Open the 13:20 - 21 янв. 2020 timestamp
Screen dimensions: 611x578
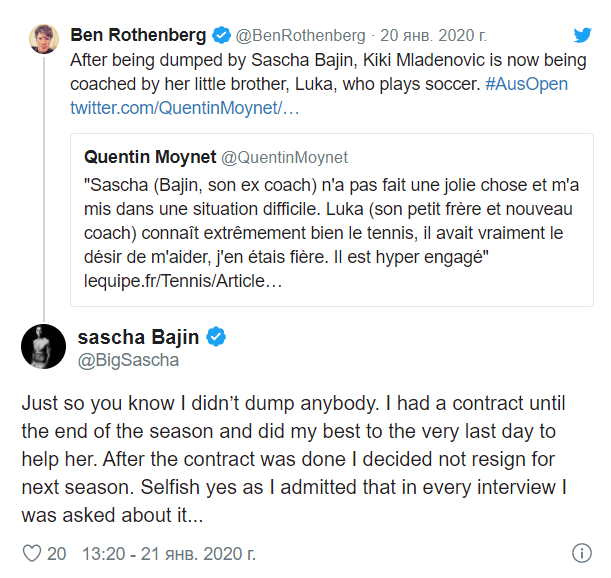tap(168, 553)
